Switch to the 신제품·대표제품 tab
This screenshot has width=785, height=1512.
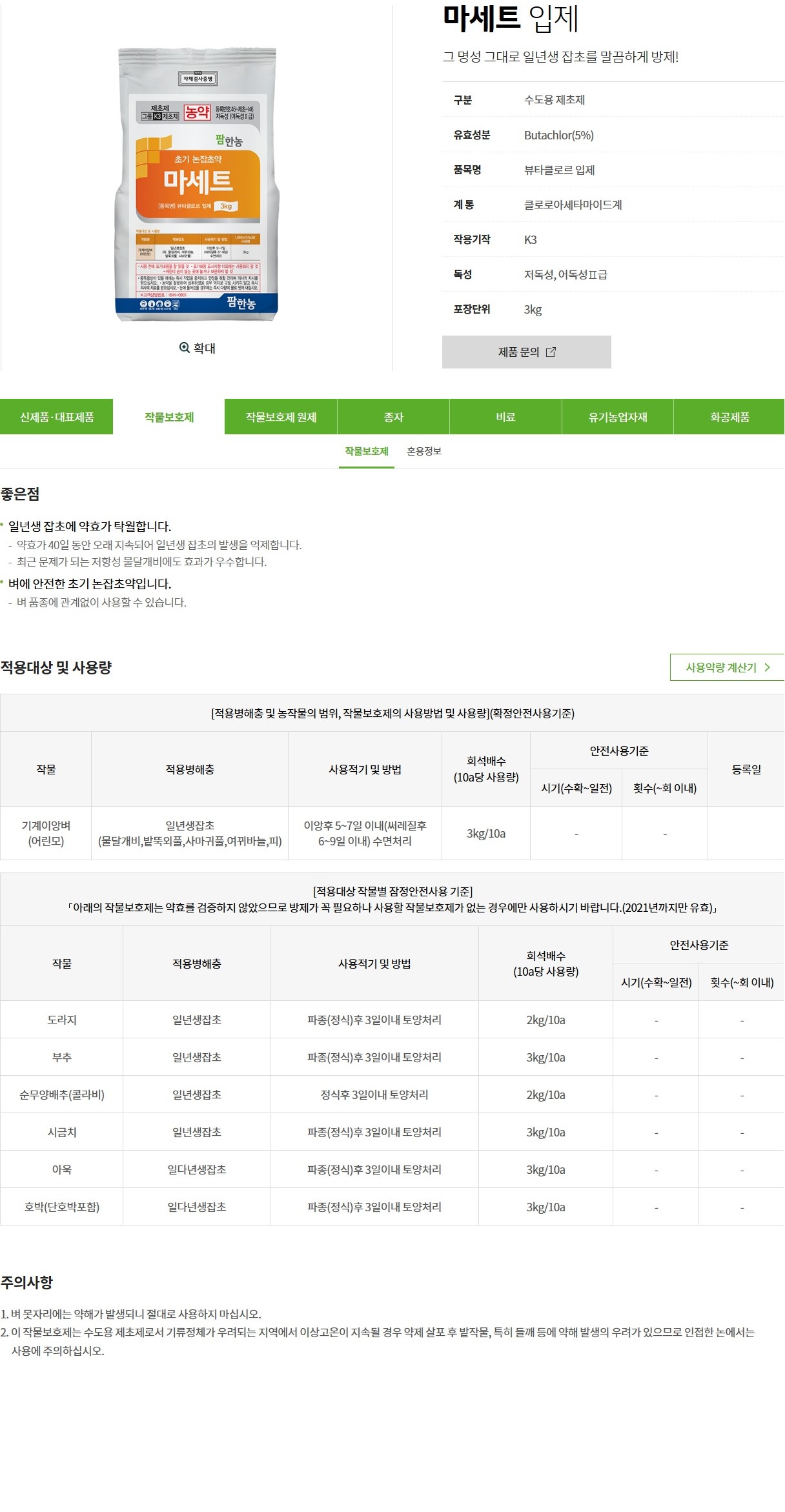[x=56, y=417]
